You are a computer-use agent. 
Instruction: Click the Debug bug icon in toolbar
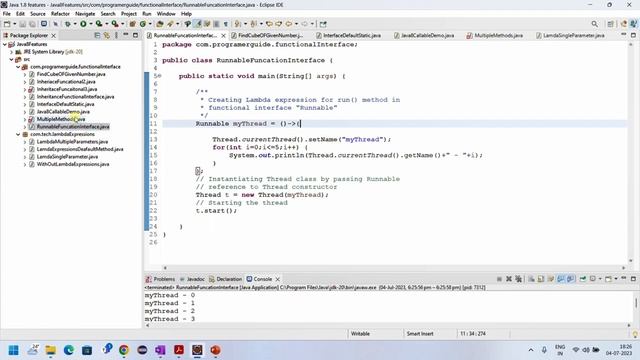(68, 24)
